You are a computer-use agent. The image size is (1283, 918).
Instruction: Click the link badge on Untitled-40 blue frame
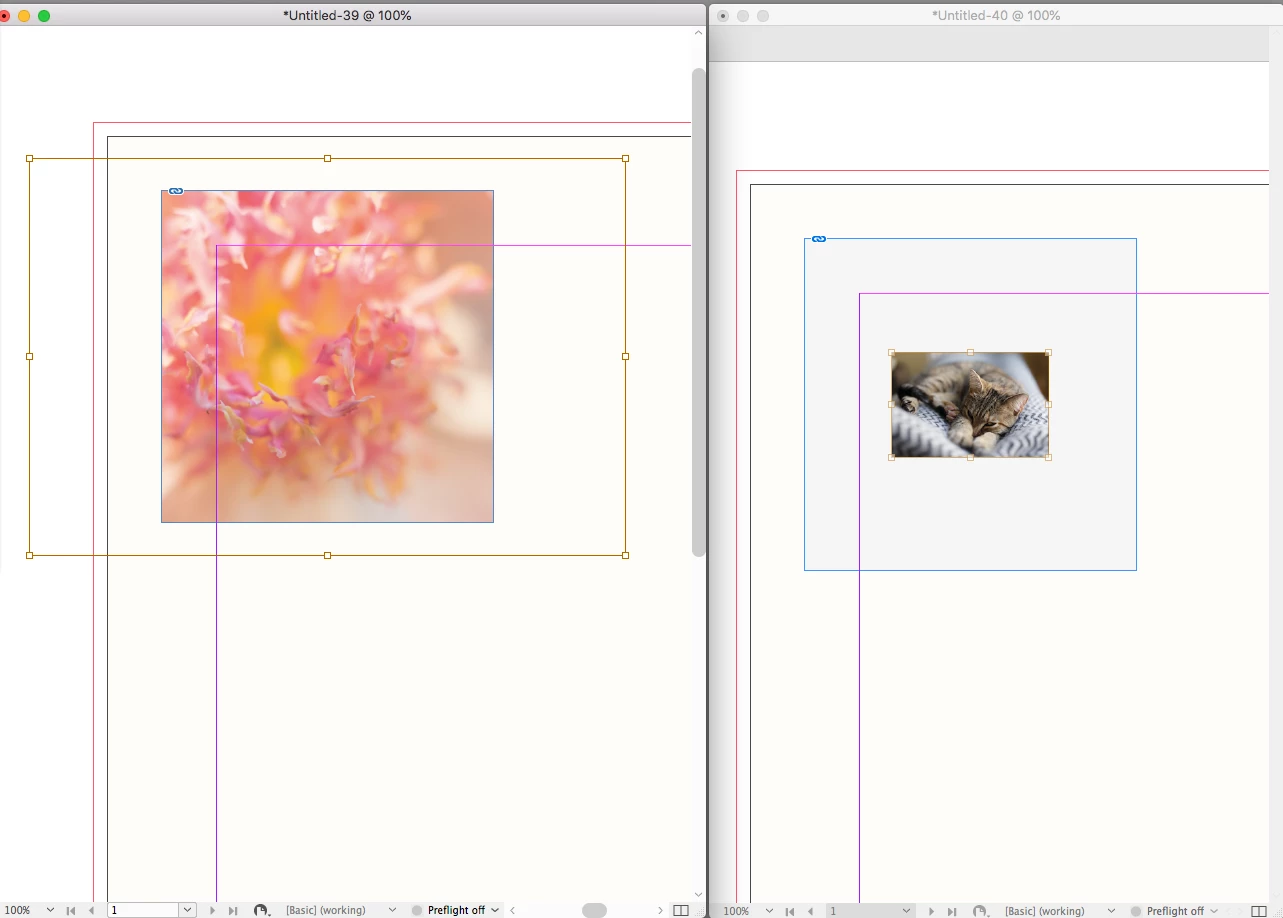tap(819, 239)
